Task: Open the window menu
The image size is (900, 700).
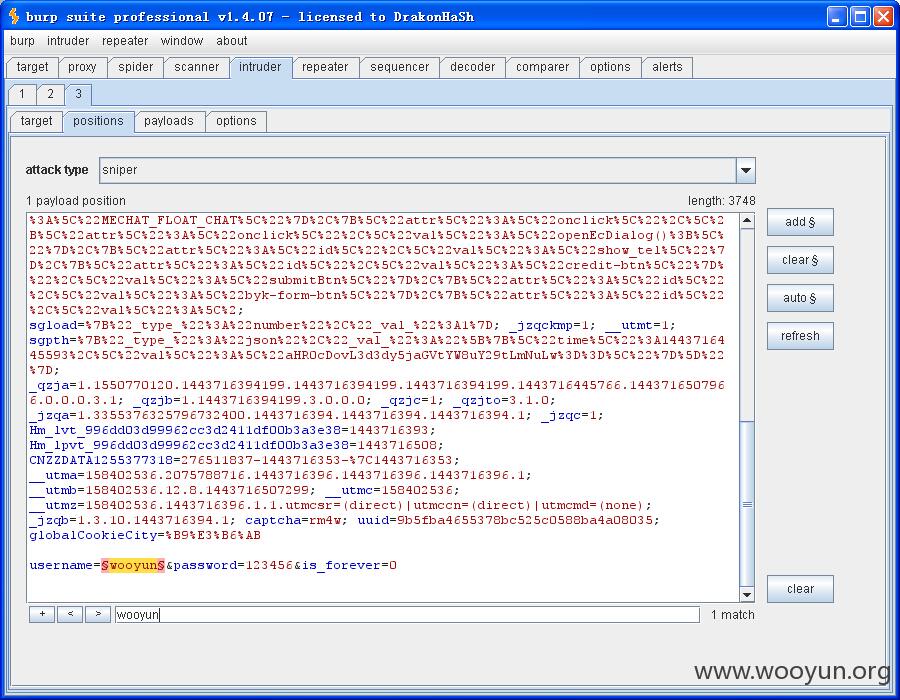Action: pos(181,41)
